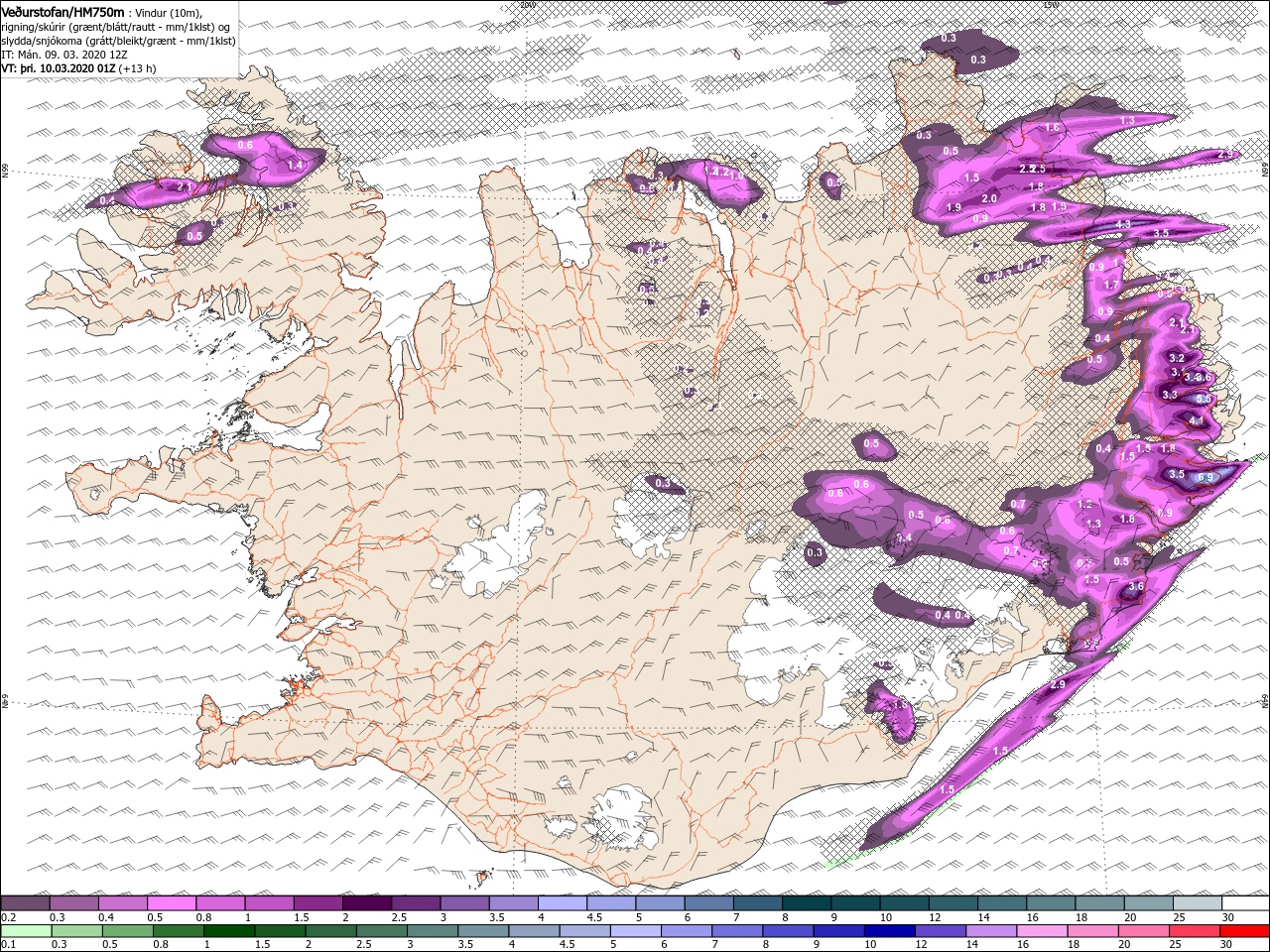
Task: Select the bright pink 0.5 snow legend swatch
Action: click(x=171, y=903)
